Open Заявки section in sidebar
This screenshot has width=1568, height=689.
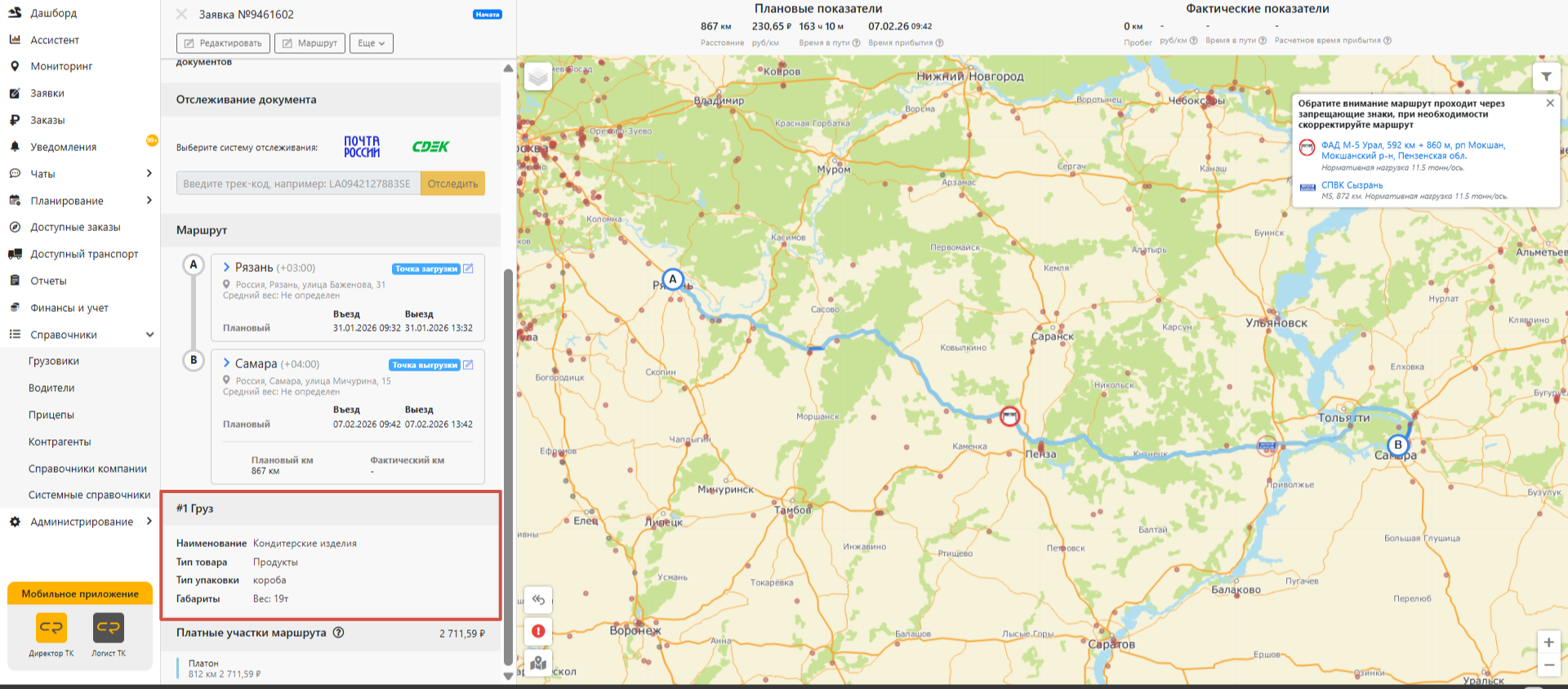(47, 93)
